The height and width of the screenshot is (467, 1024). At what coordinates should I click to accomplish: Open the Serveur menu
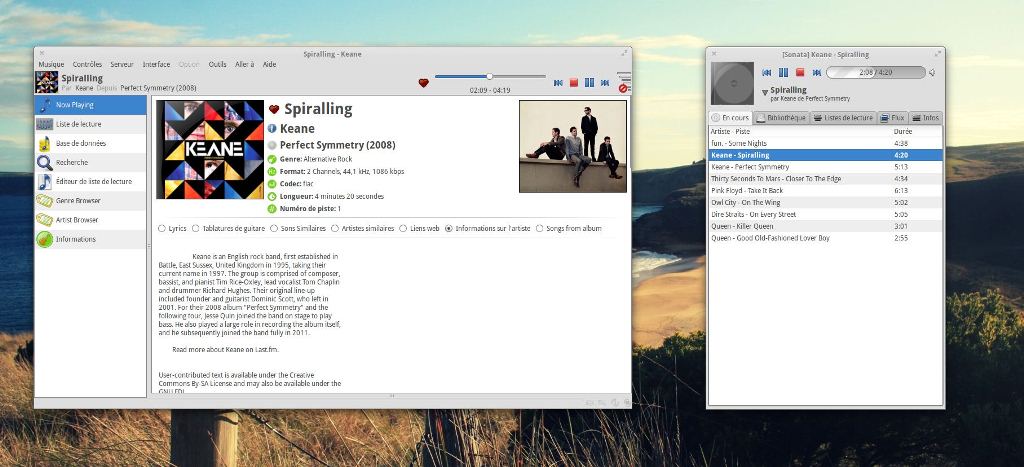pos(121,65)
